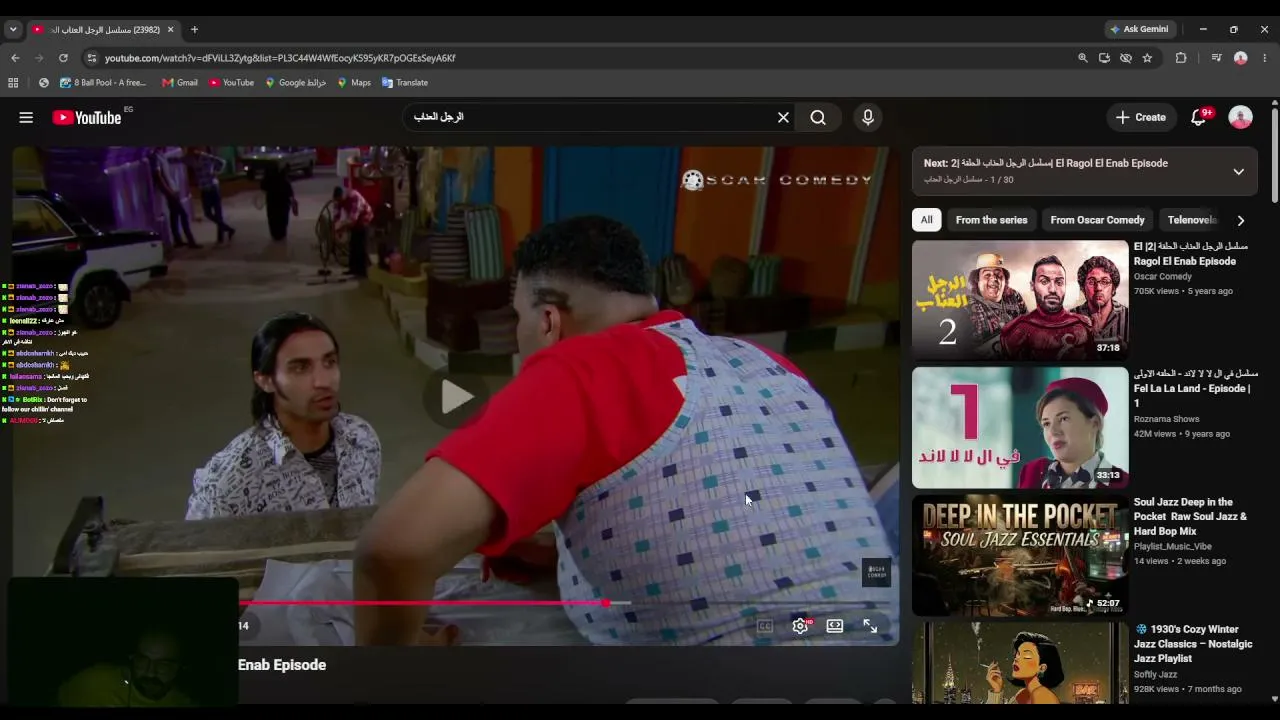Open the 8 Ball Pool bookmark
Viewport: 1280px width, 720px height.
[103, 83]
